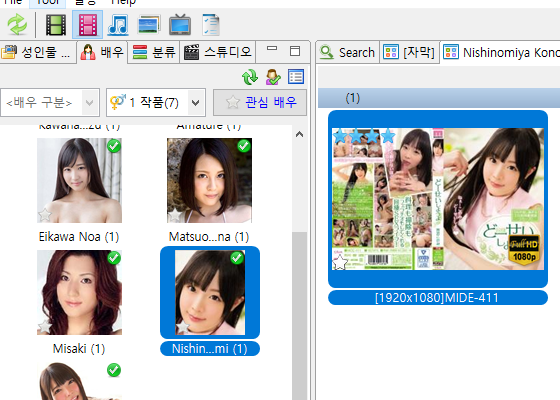
Task: Switch to list view icon
Action: 296,77
